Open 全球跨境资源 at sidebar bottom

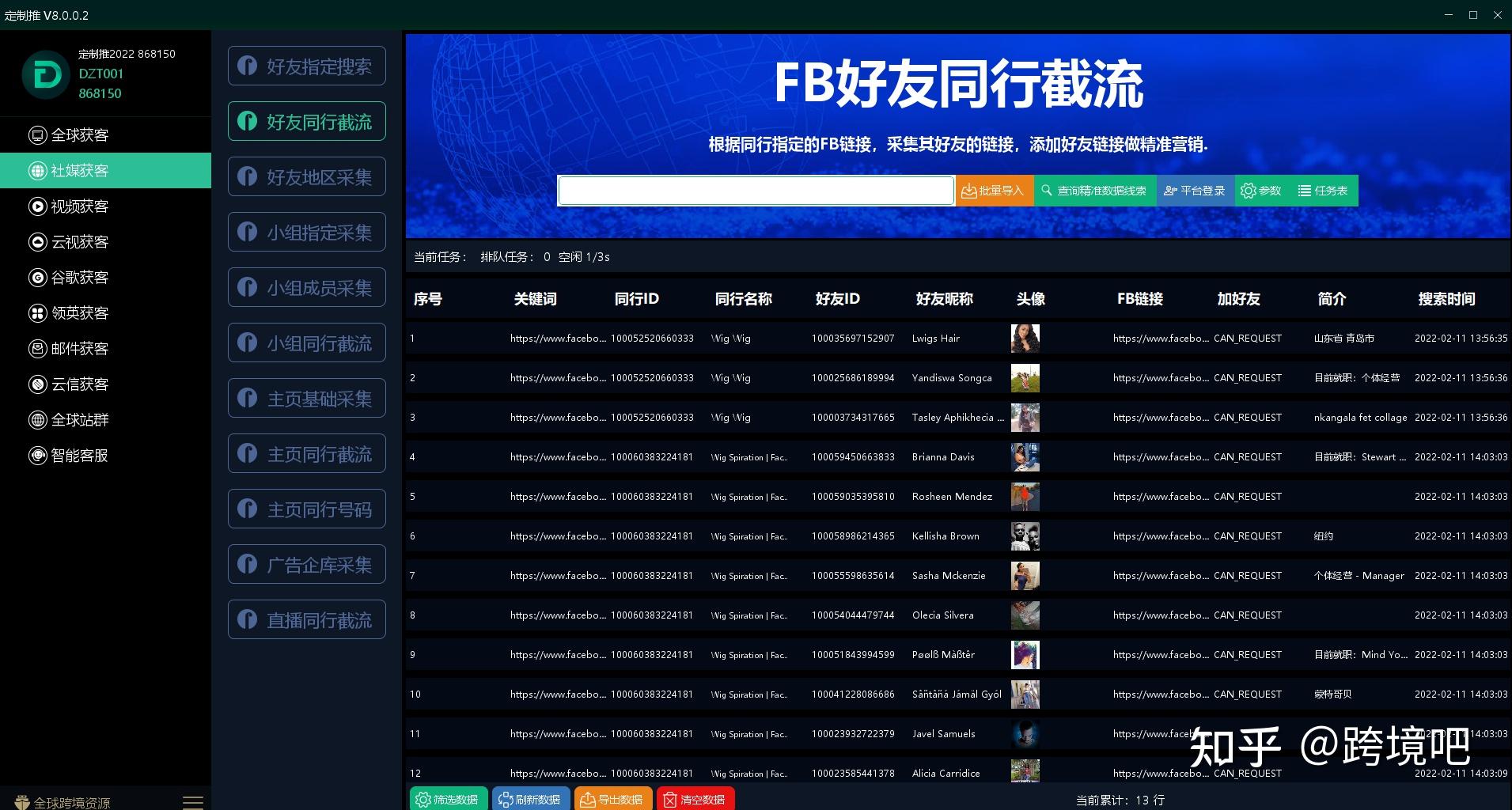tap(63, 803)
